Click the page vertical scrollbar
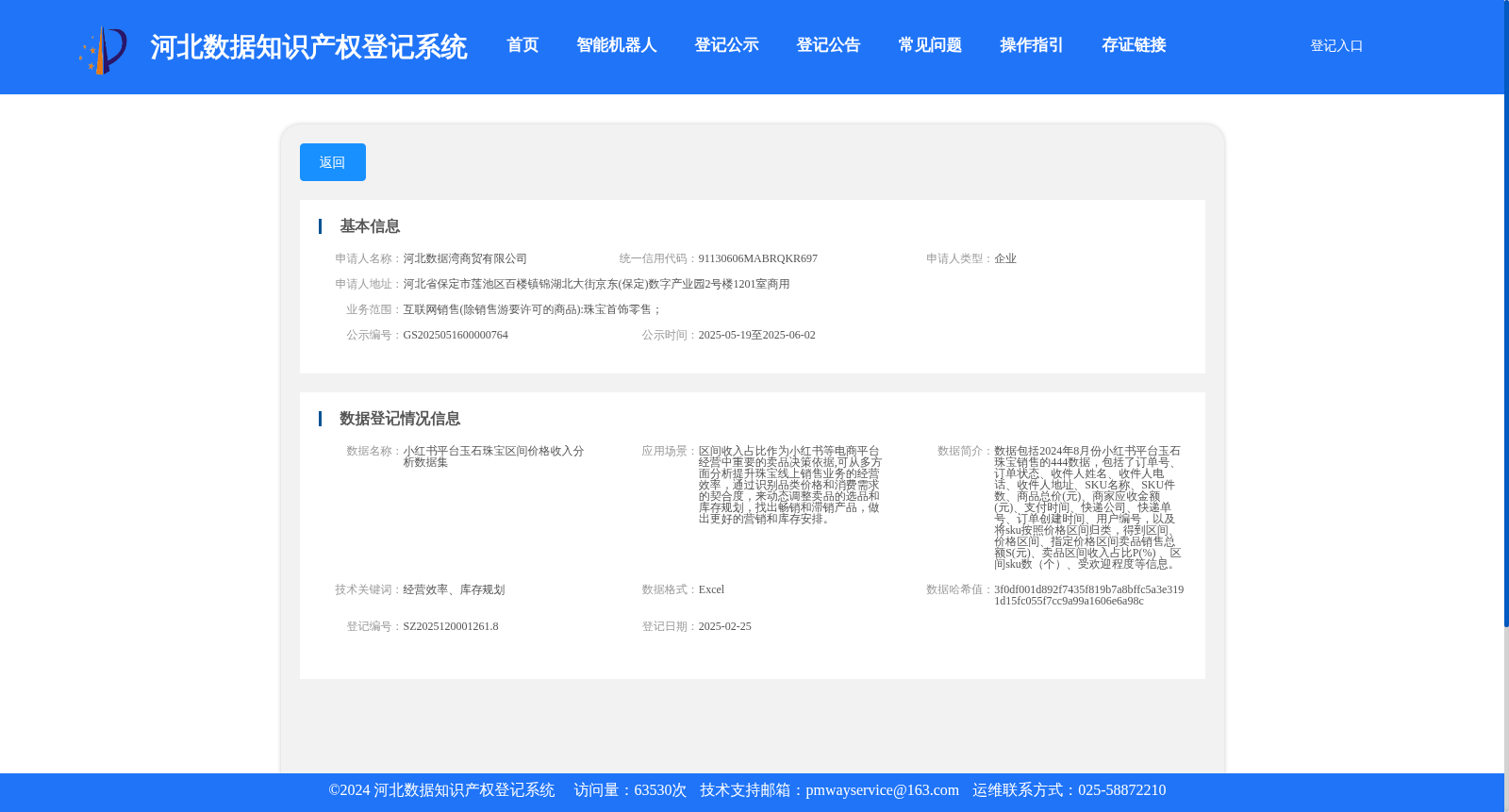The height and width of the screenshot is (812, 1509). [1506, 313]
